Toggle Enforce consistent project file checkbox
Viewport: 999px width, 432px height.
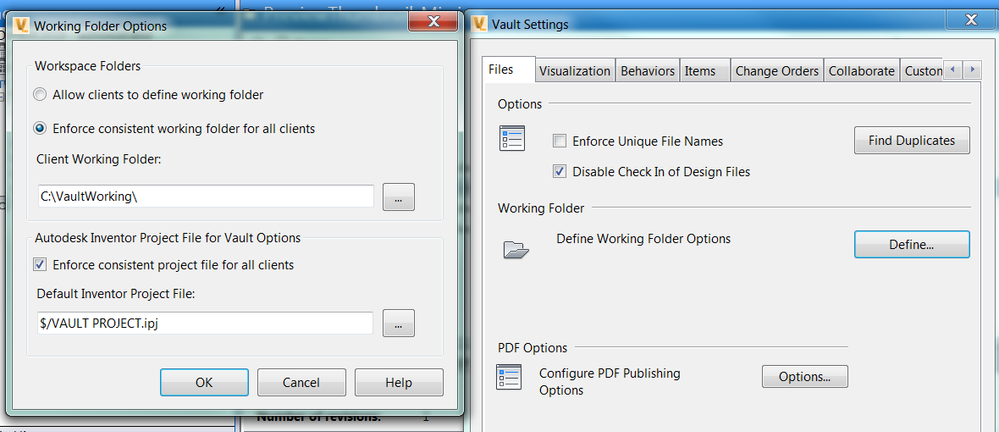tap(40, 265)
